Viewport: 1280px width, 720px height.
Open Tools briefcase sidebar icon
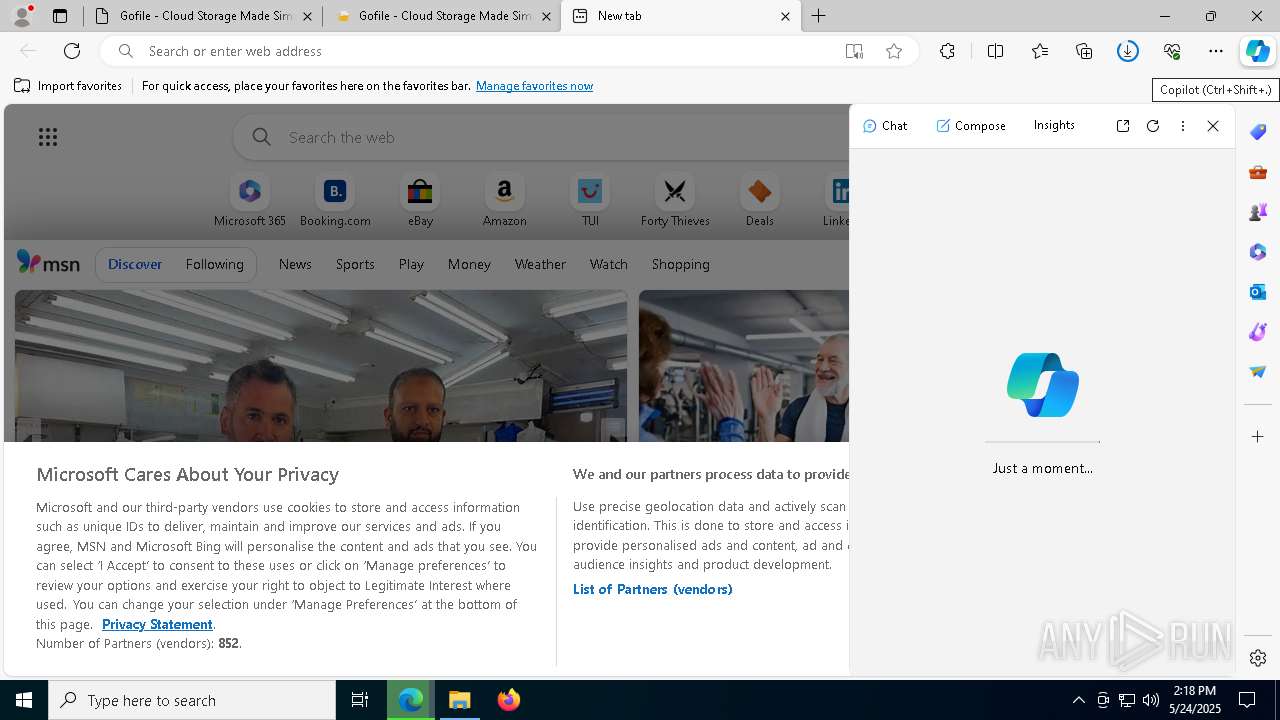pyautogui.click(x=1258, y=172)
